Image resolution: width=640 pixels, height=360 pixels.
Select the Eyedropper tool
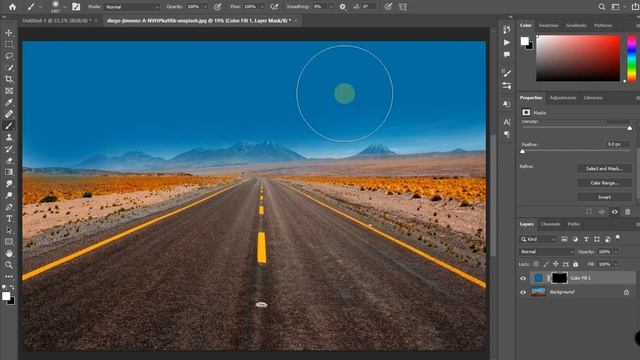coord(9,102)
